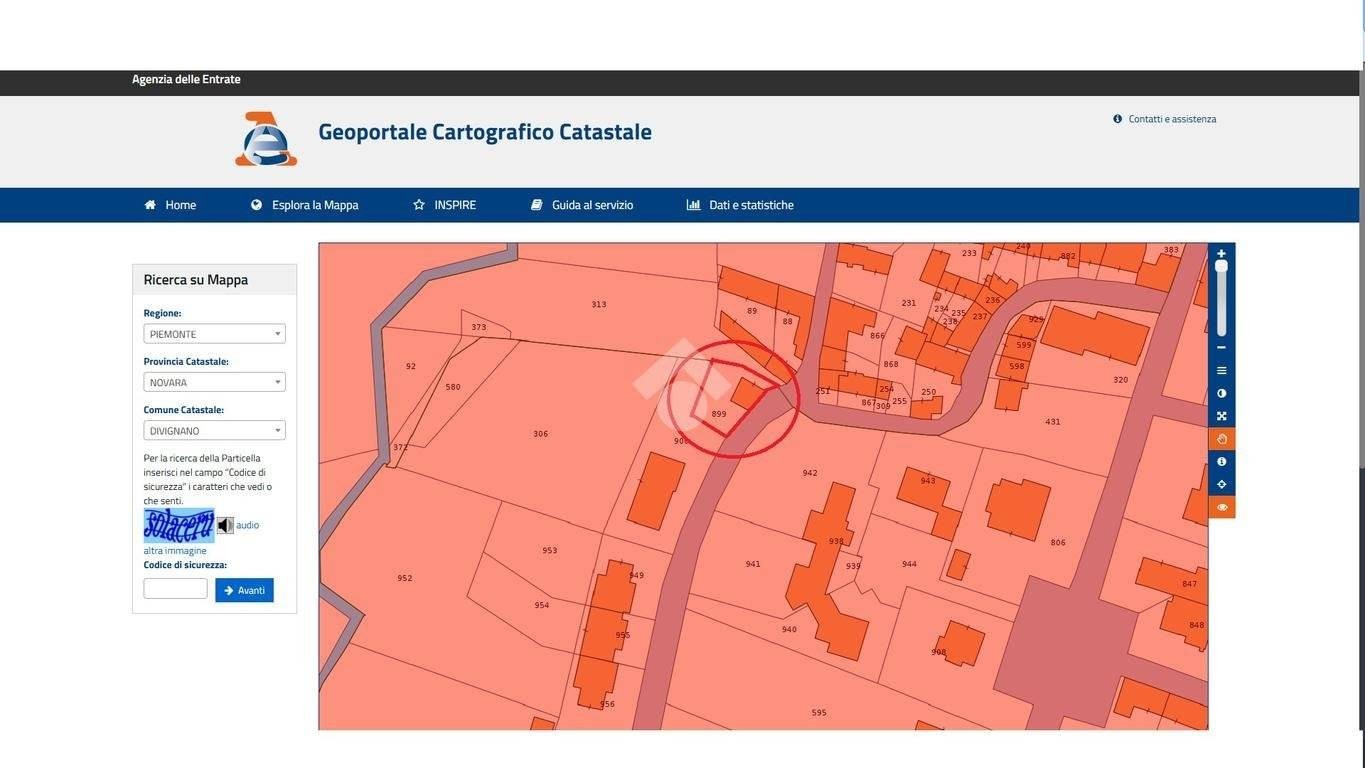
Task: Toggle the eye visibility button
Action: (1221, 507)
